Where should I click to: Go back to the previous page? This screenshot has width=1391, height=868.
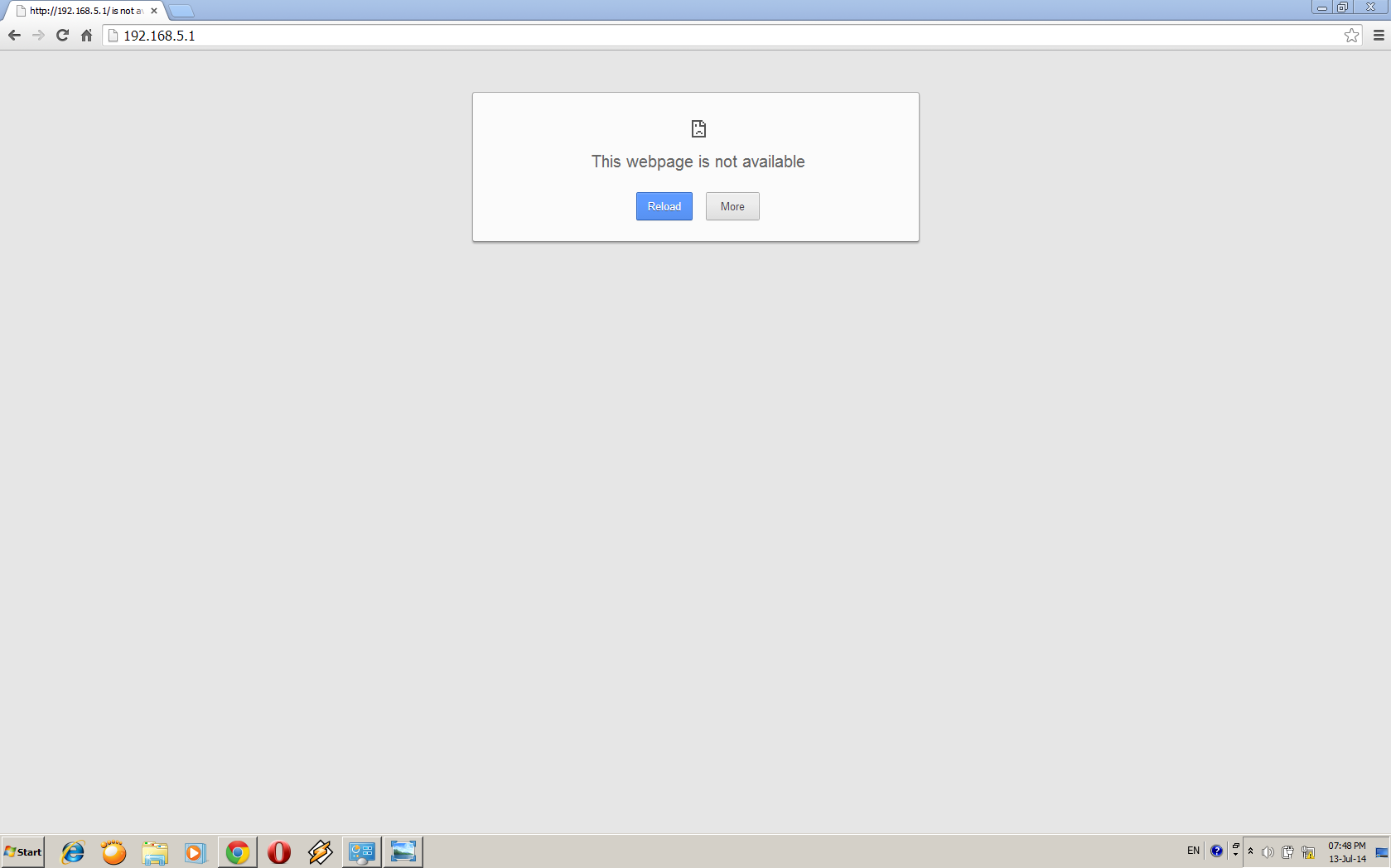[14, 36]
